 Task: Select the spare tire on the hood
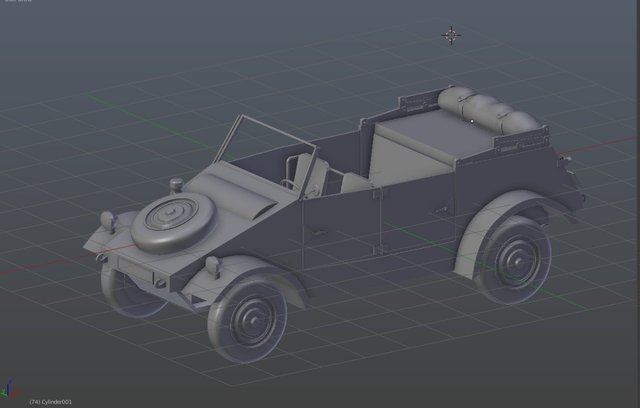[168, 222]
